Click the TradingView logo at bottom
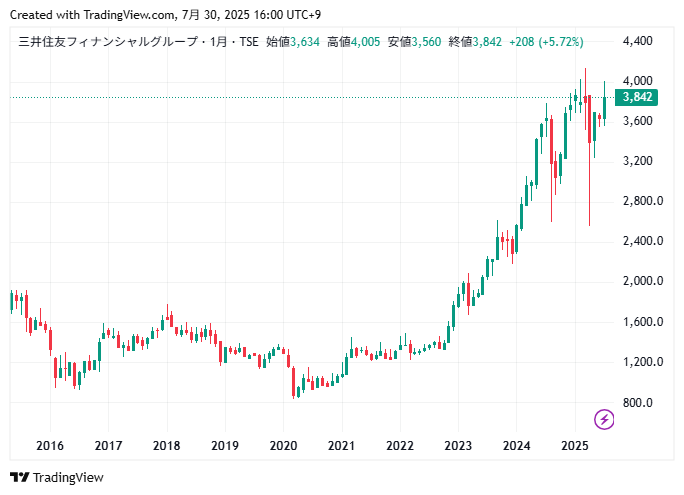Screen dimensions: 684x495 [x=20, y=477]
